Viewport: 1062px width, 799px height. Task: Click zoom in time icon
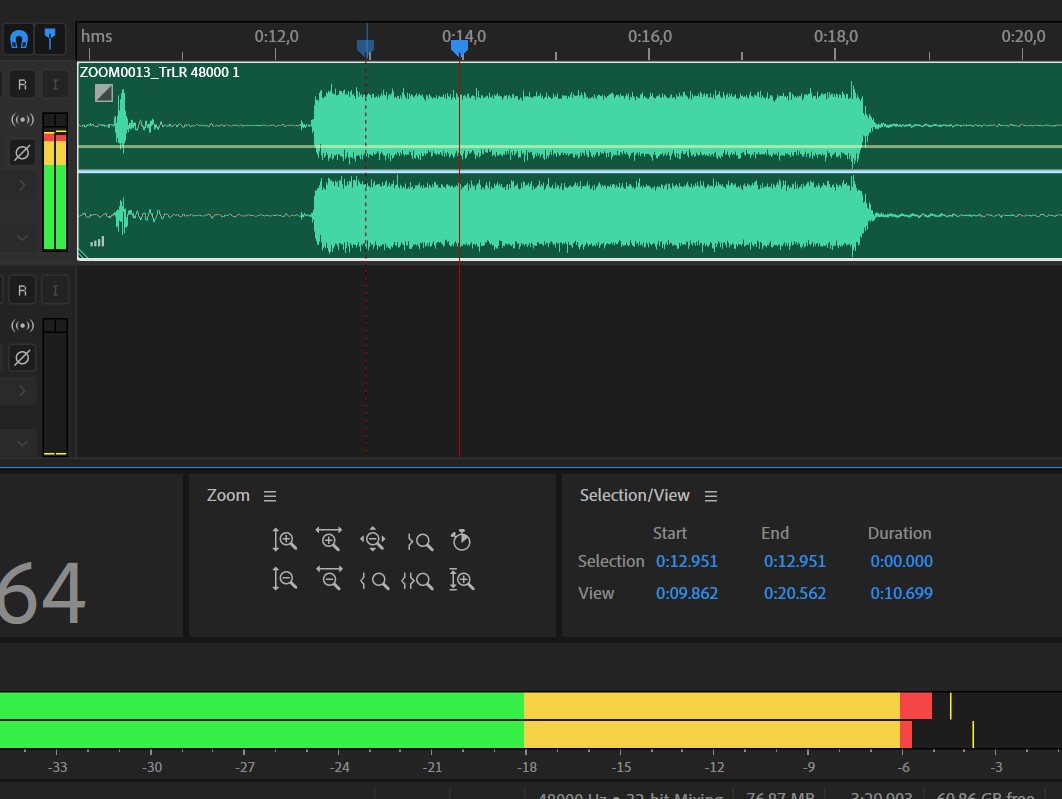coord(328,540)
